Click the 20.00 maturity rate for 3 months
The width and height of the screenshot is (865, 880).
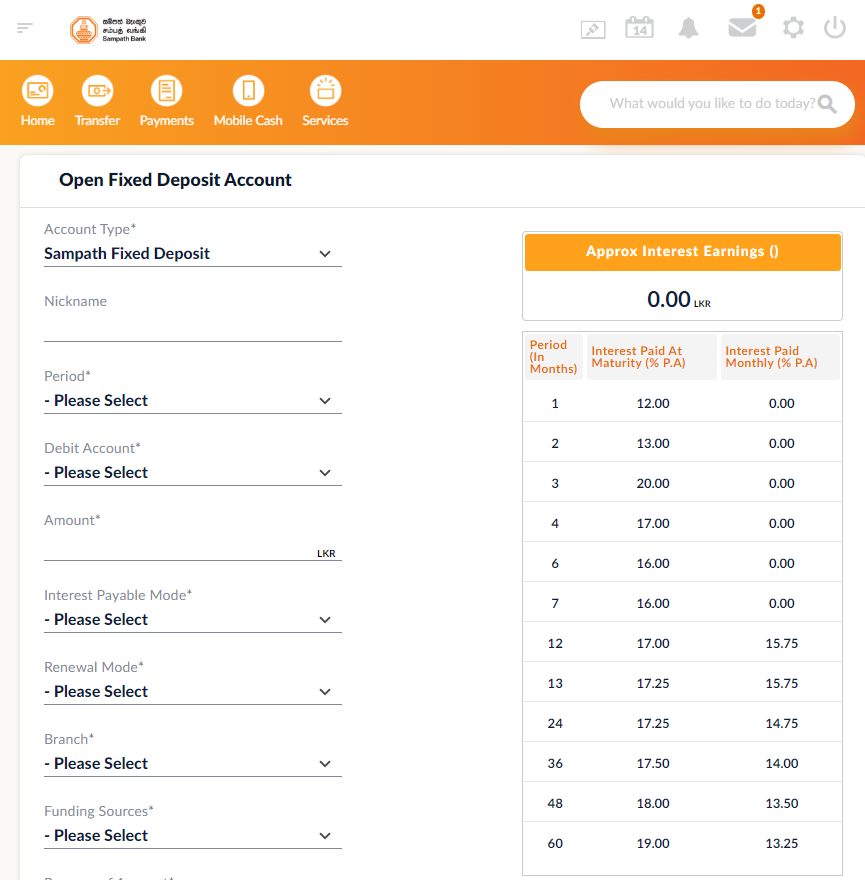[653, 483]
